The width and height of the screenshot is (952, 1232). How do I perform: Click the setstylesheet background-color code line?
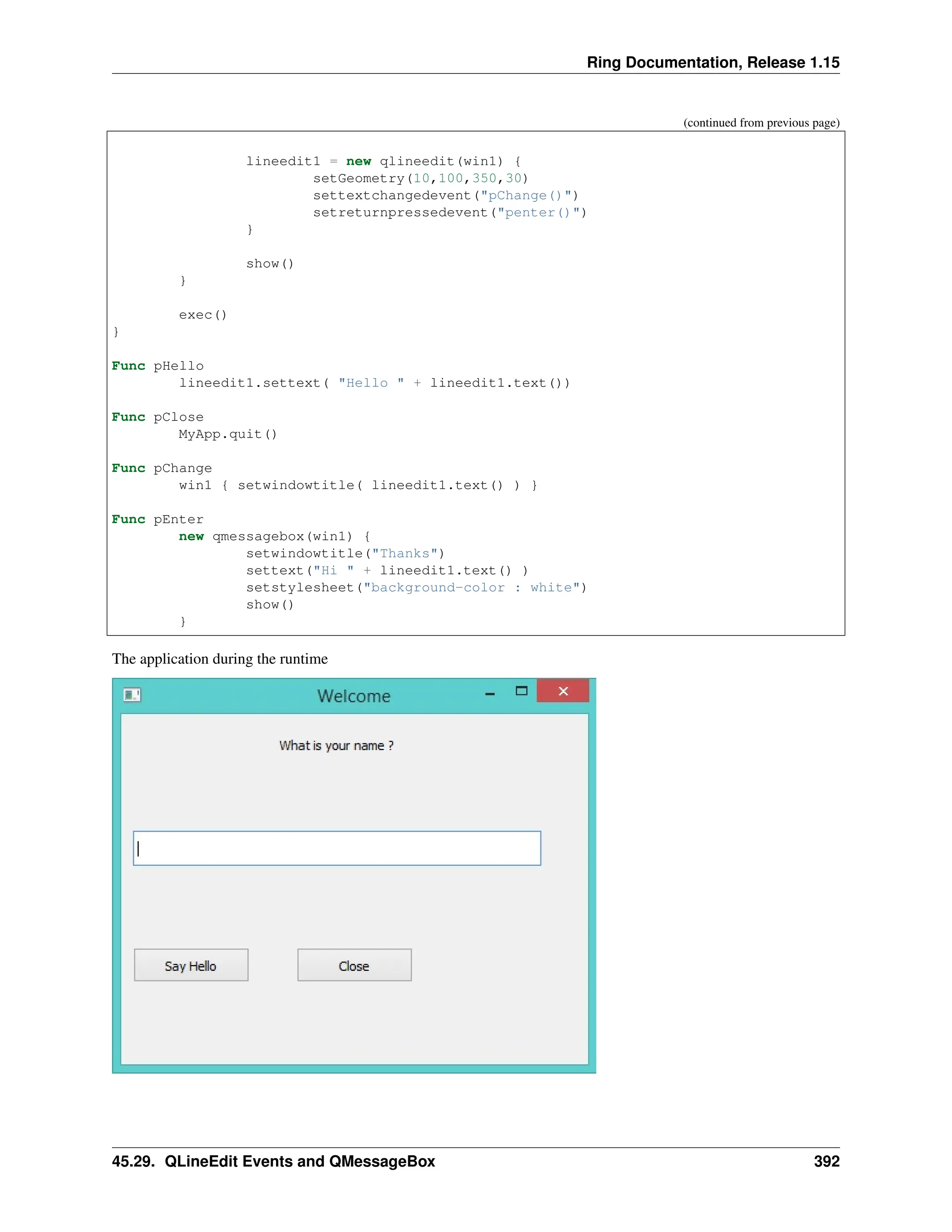(416, 587)
